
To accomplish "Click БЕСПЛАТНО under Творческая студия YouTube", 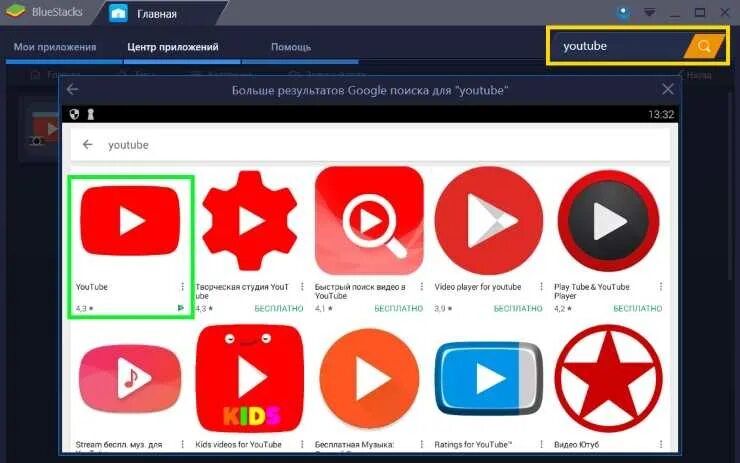I will pyautogui.click(x=279, y=309).
